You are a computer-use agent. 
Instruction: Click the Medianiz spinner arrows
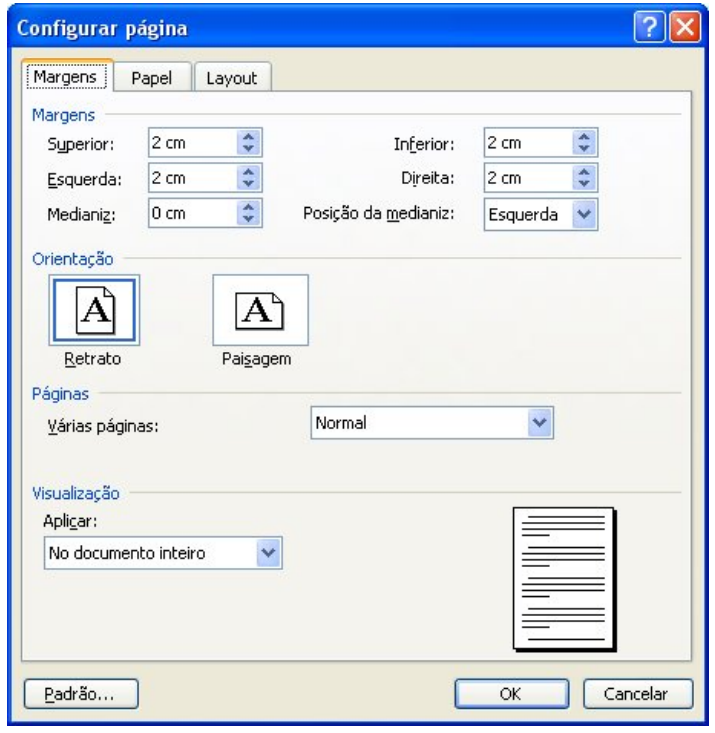[x=249, y=212]
